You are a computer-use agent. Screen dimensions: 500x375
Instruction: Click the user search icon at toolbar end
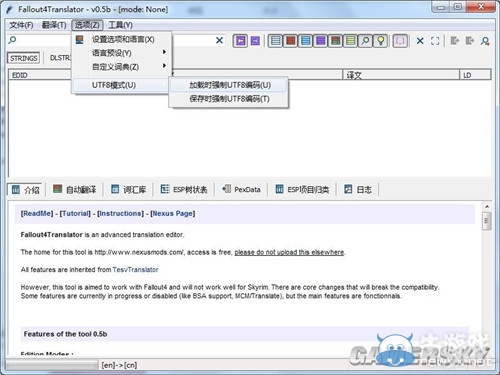(485, 41)
